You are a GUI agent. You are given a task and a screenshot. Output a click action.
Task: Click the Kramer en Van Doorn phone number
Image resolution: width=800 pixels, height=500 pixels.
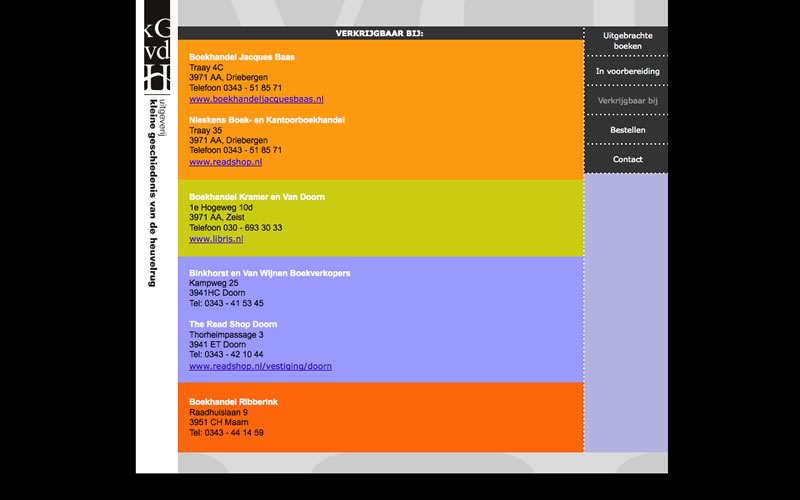click(235, 228)
